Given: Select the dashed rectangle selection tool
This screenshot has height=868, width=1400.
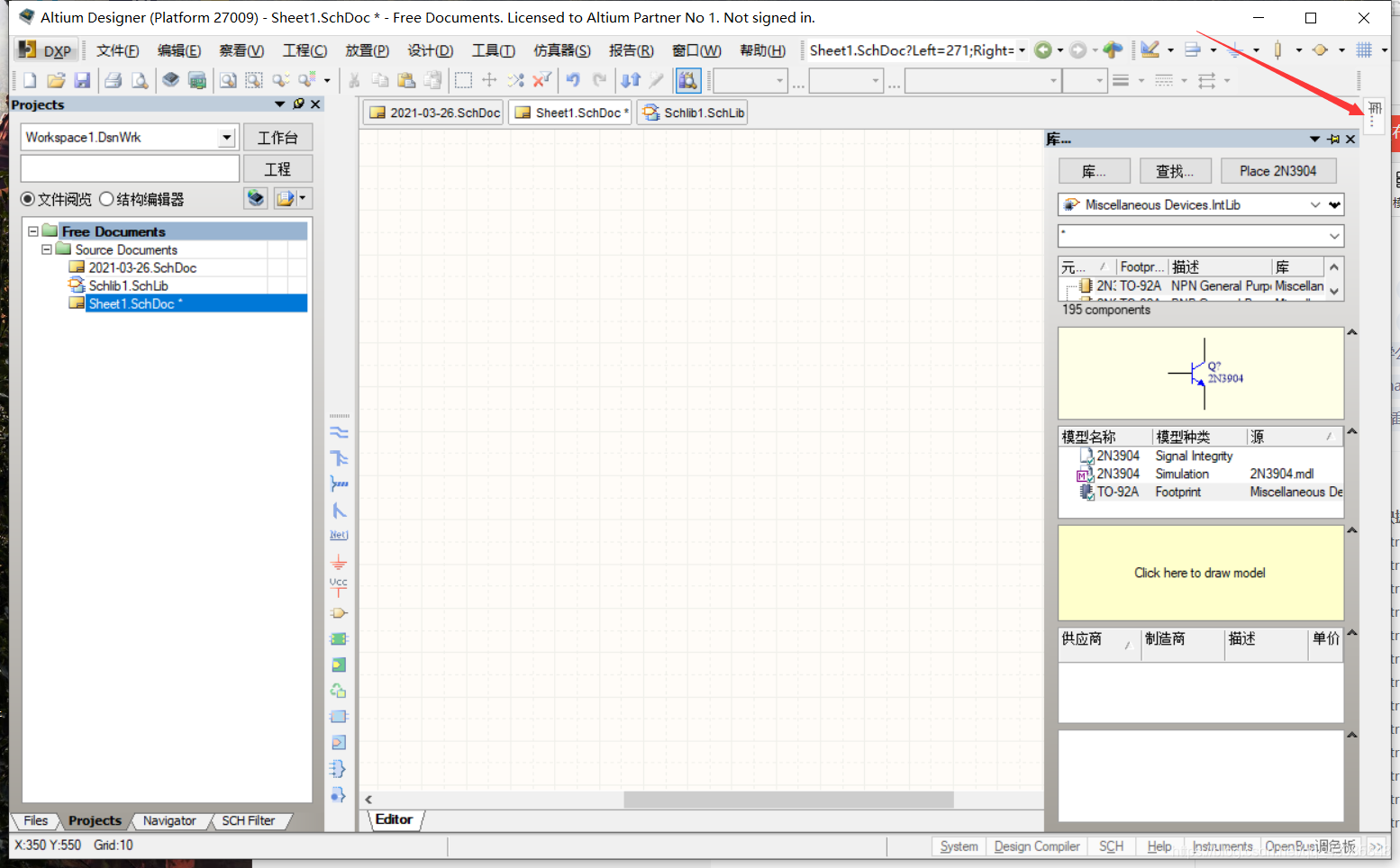Looking at the screenshot, I should click(463, 80).
